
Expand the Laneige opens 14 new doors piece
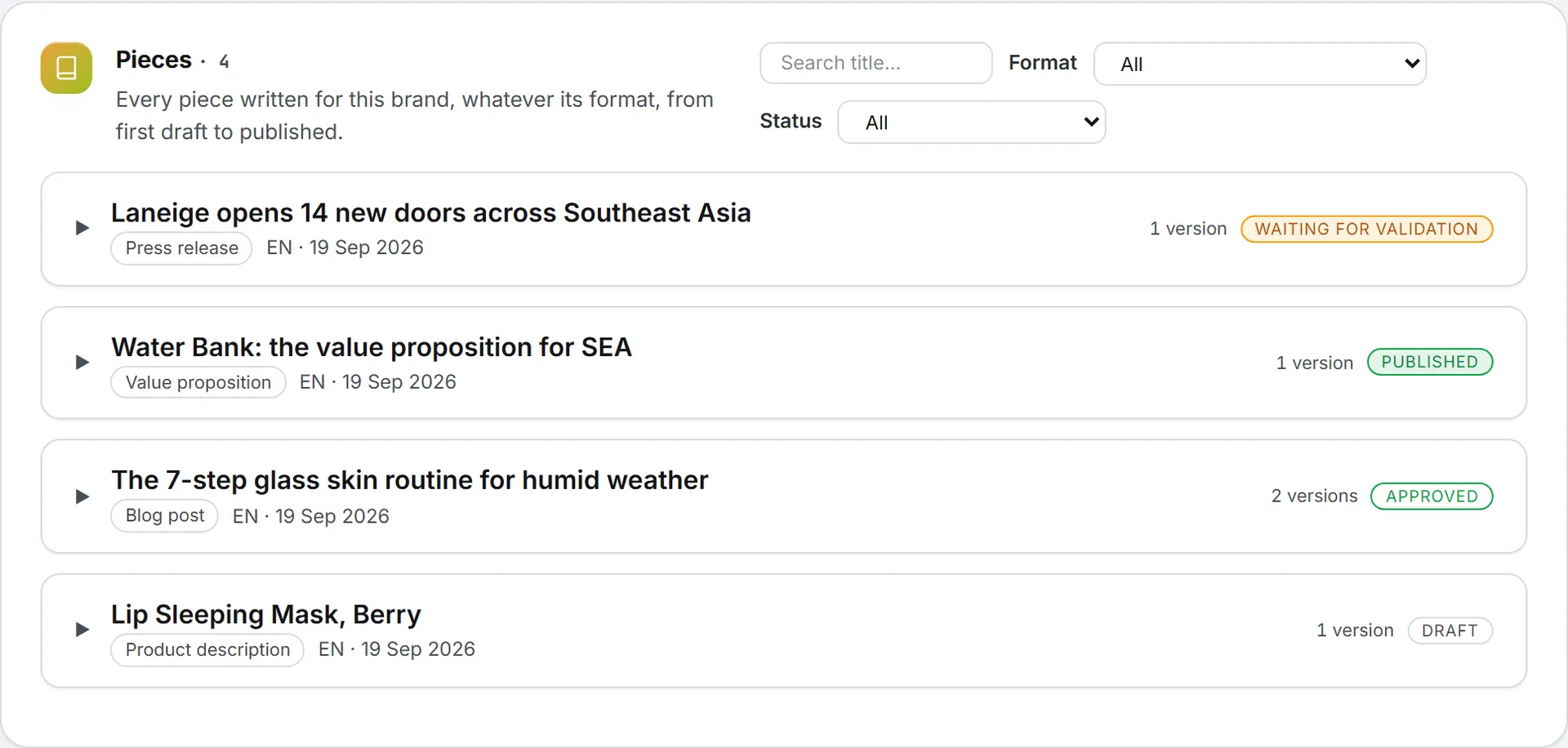point(82,228)
